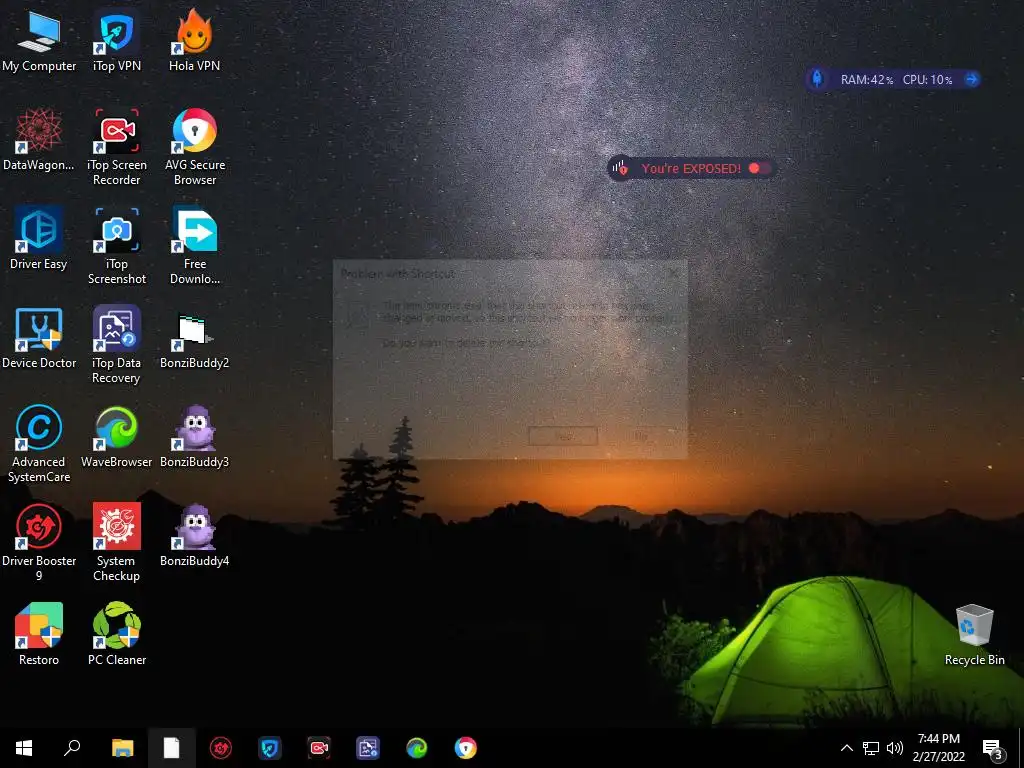Screen dimensions: 1024x768
Task: Open Driver Booster from the taskbar
Action: 221,748
